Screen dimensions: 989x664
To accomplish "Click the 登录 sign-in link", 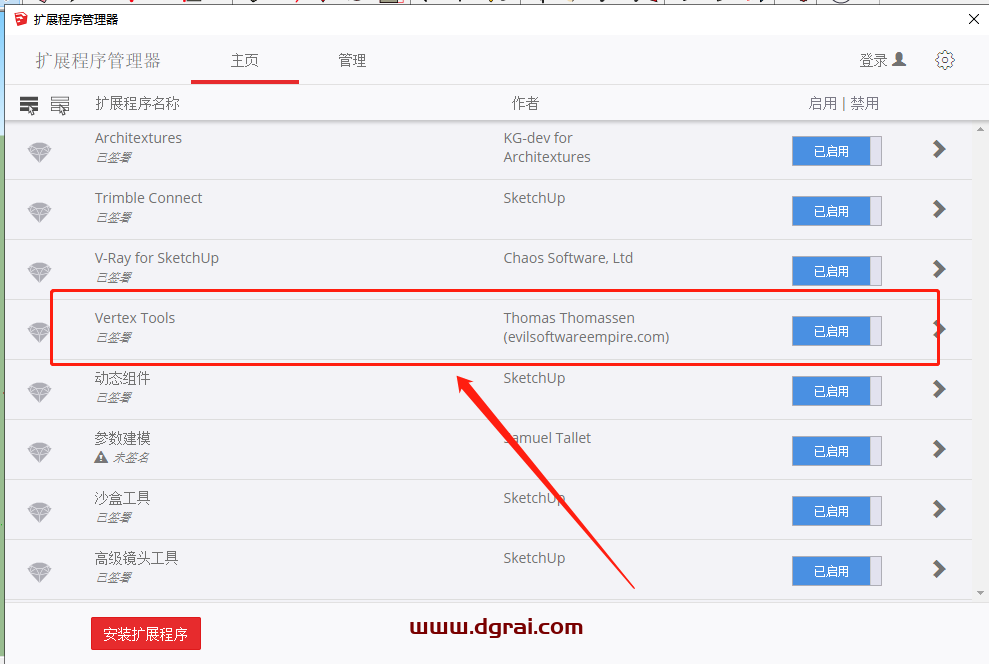I will 882,60.
